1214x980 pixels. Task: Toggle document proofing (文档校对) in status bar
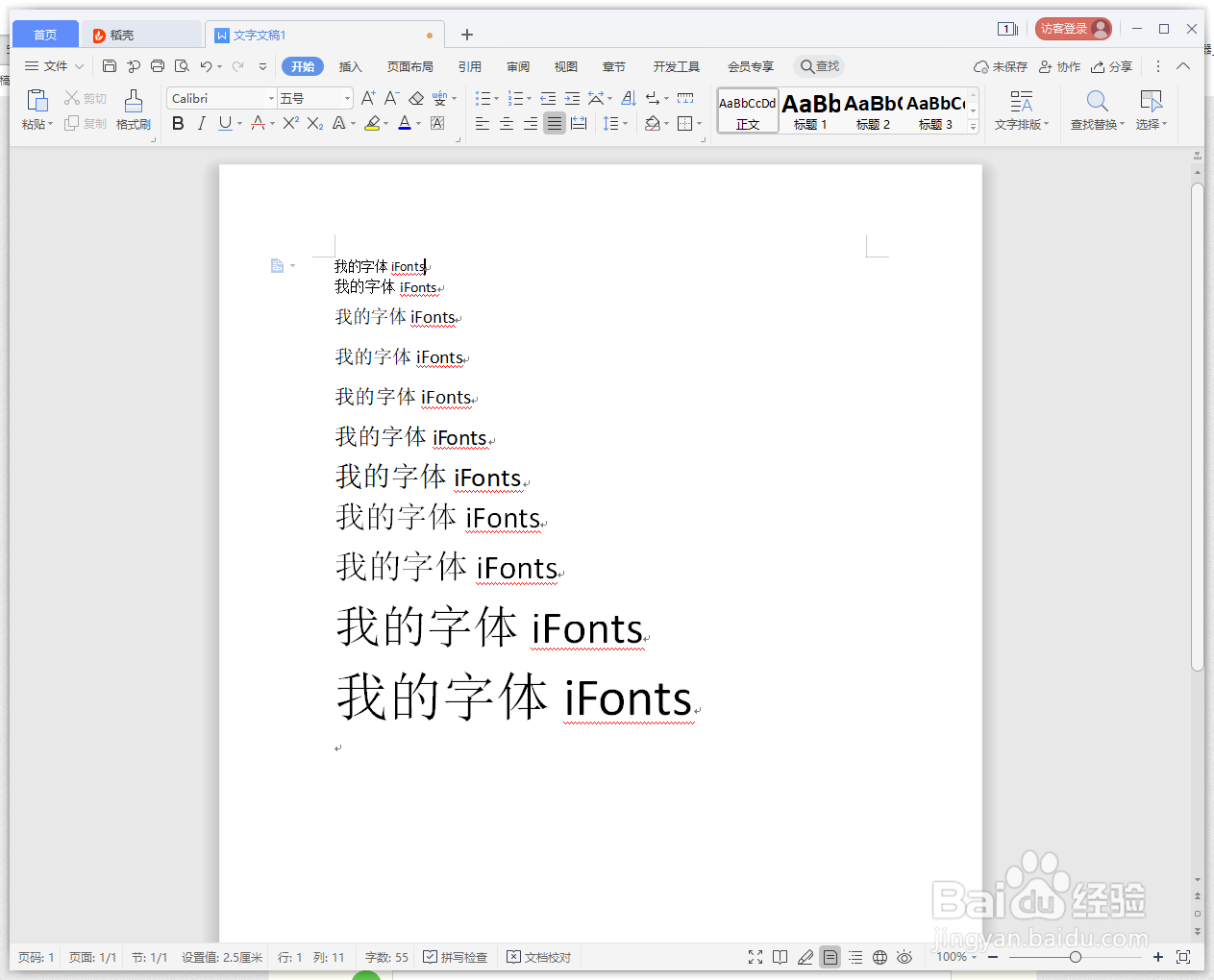tap(538, 957)
